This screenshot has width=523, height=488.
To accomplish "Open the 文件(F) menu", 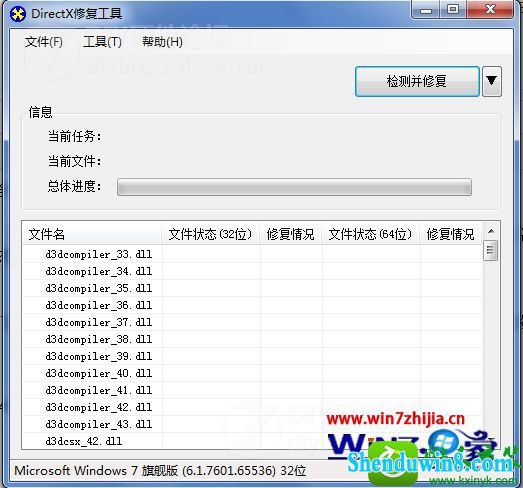I will tap(44, 42).
